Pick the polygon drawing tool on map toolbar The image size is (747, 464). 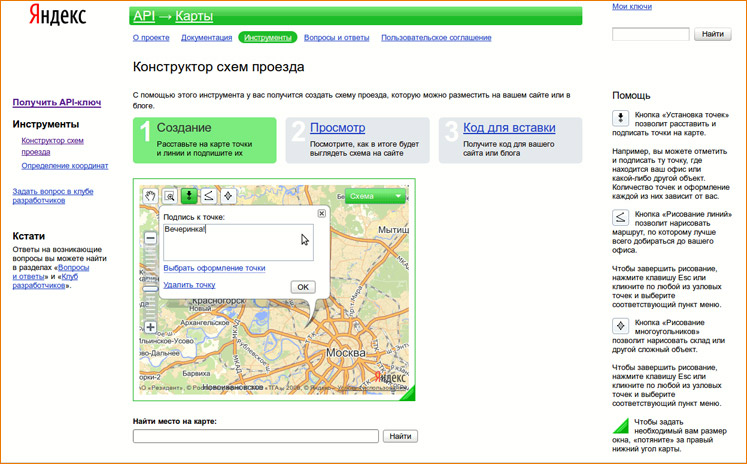[x=228, y=196]
